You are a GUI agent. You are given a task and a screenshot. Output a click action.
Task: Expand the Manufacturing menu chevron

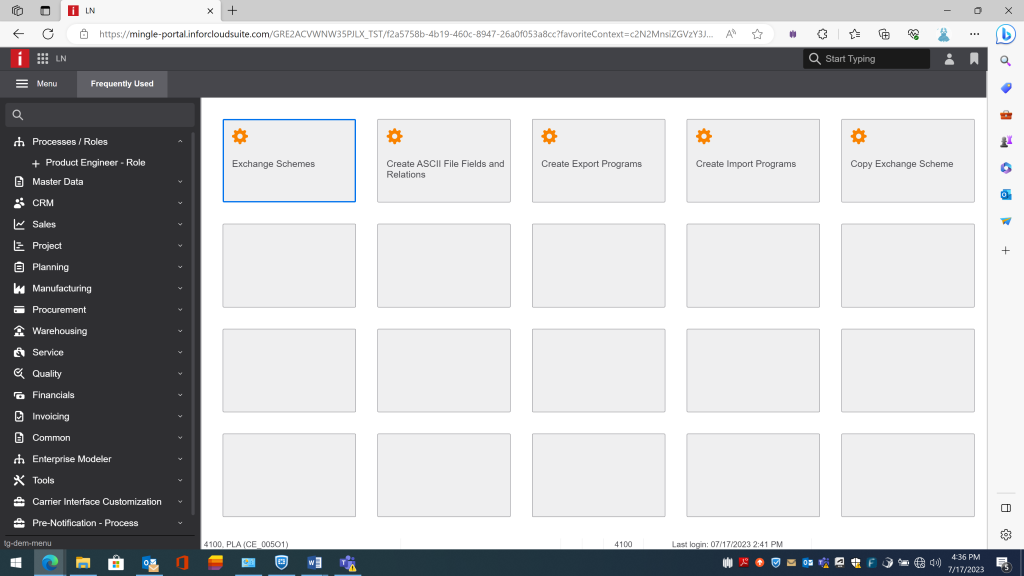click(180, 288)
